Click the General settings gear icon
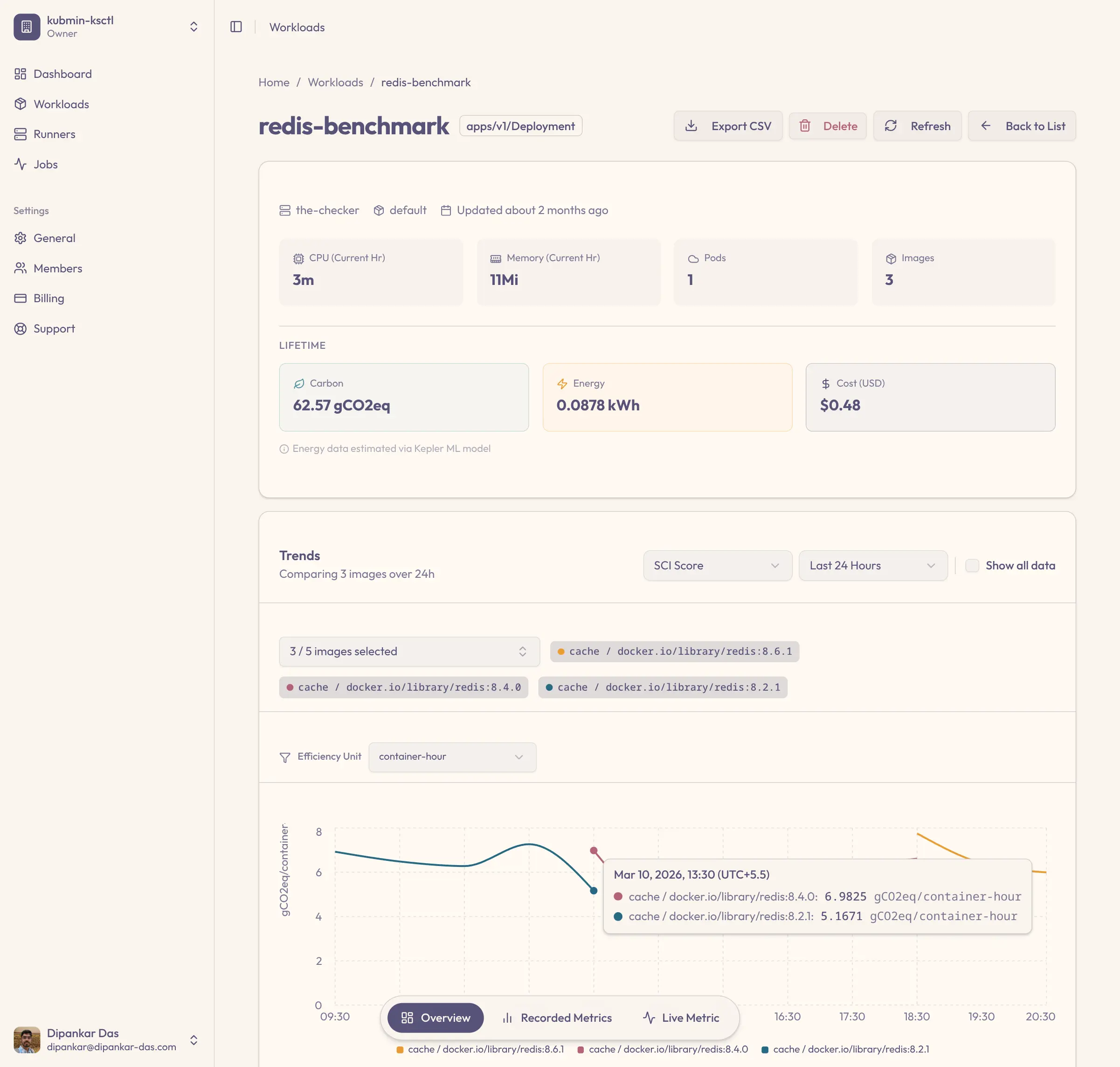This screenshot has width=1120, height=1067. (x=21, y=238)
